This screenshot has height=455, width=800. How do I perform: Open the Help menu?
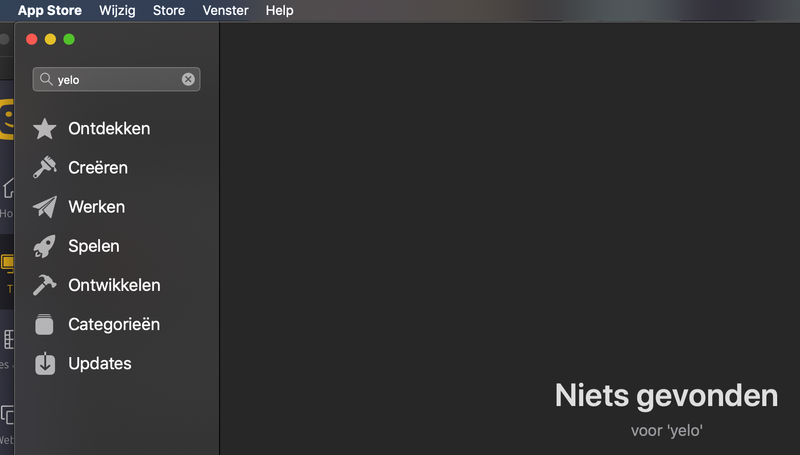[x=280, y=10]
